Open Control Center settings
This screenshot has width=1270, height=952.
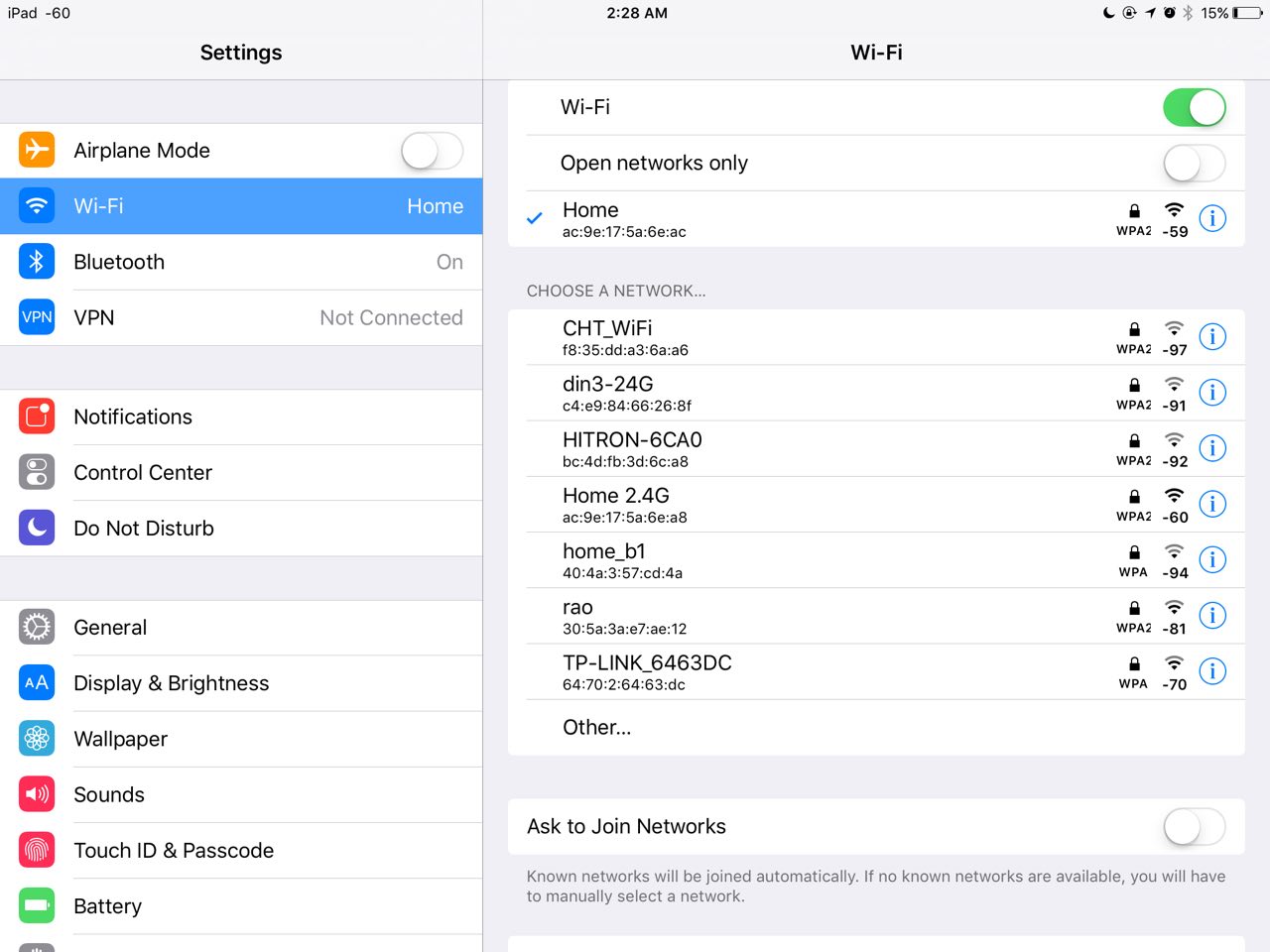[241, 472]
